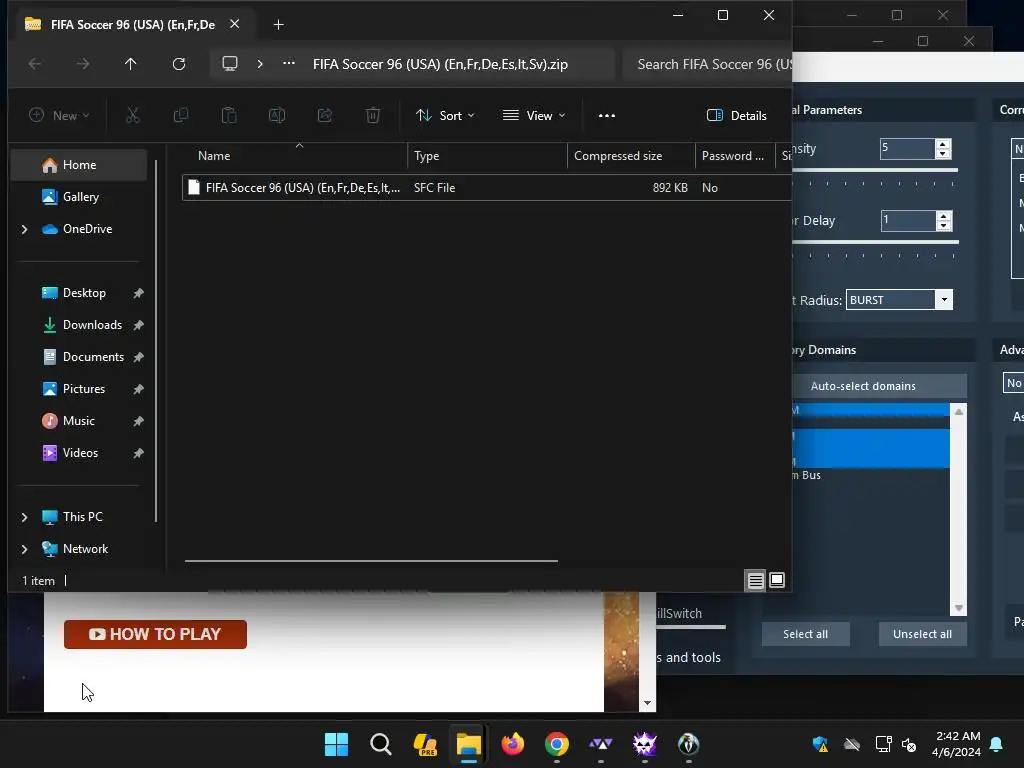
Task: Open the View dropdown menu
Action: [x=534, y=116]
